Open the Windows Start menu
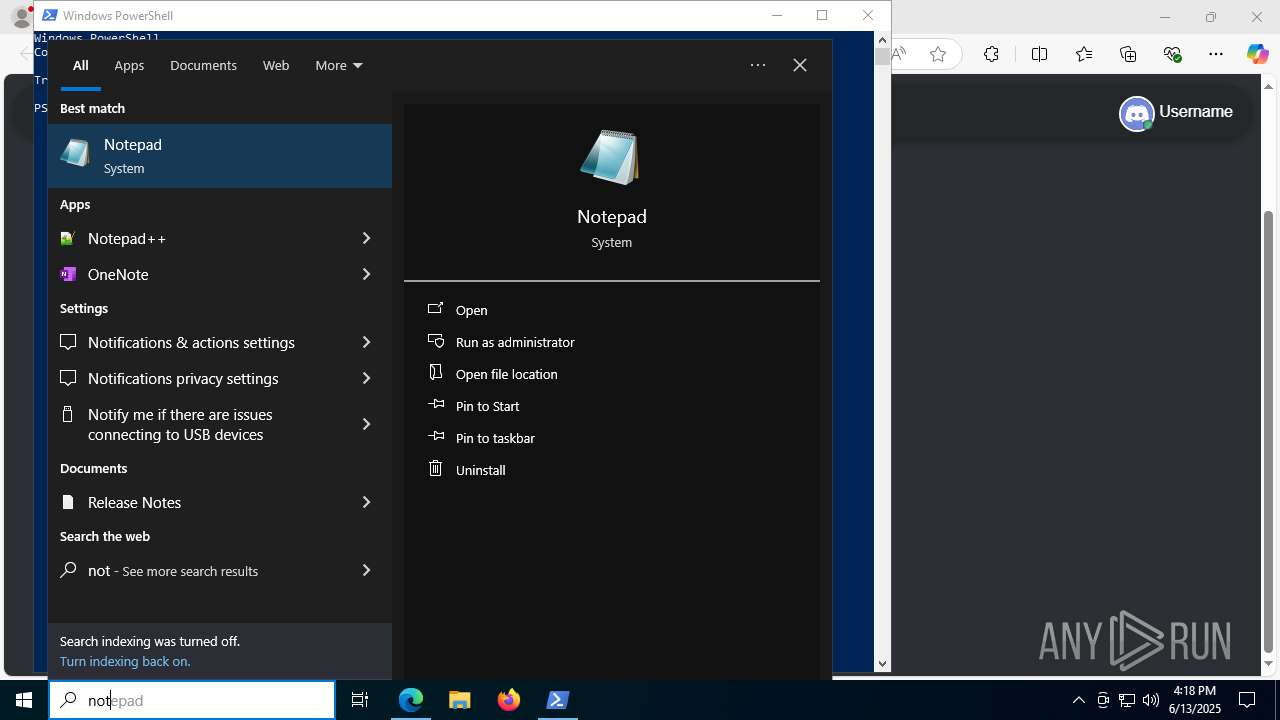The image size is (1280, 720). click(x=24, y=700)
